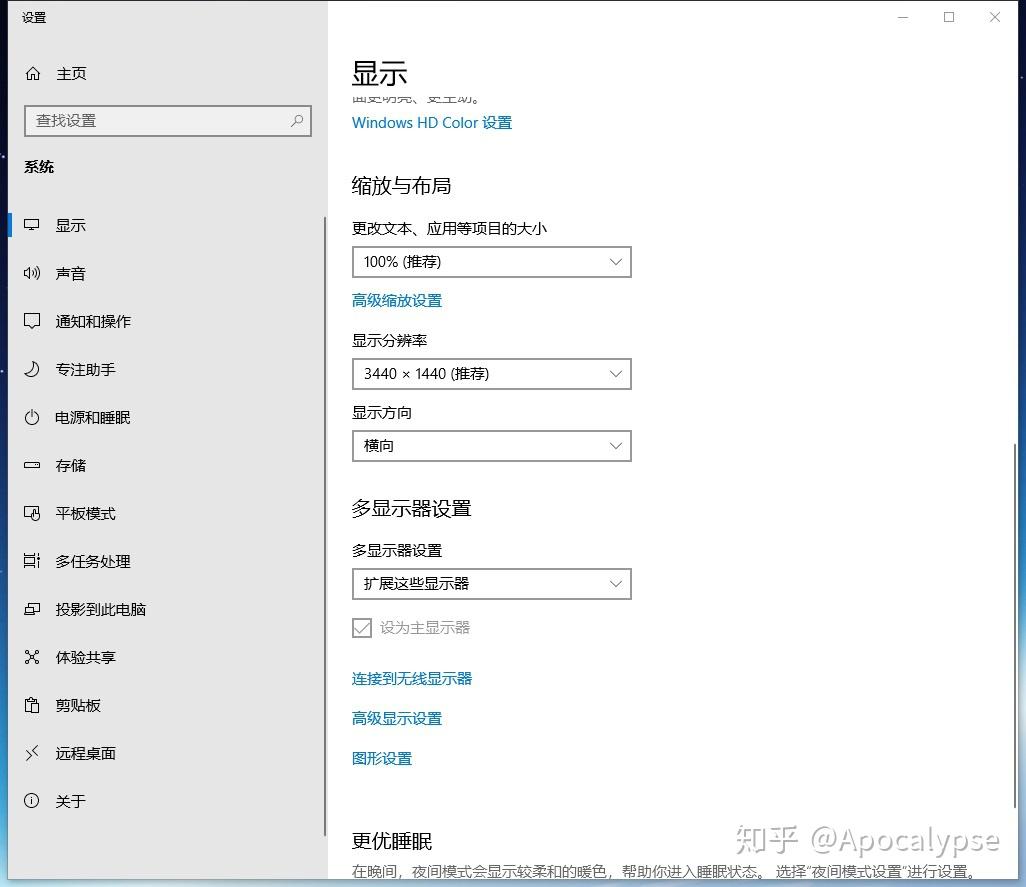
Task: Open Windows HD Color 设置 link
Action: pyautogui.click(x=431, y=122)
